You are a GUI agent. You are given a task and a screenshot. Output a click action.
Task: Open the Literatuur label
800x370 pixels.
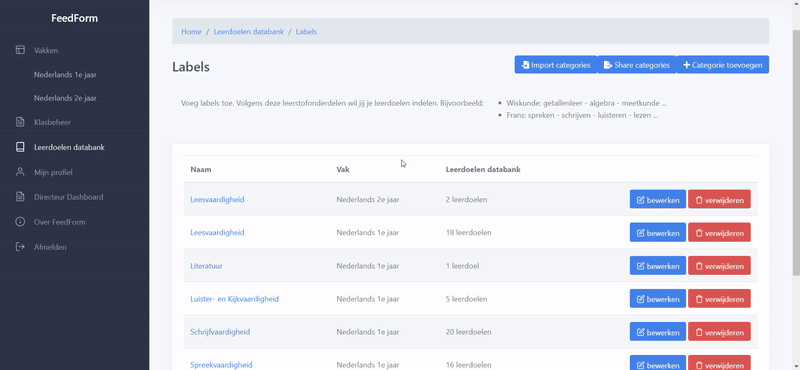click(206, 266)
